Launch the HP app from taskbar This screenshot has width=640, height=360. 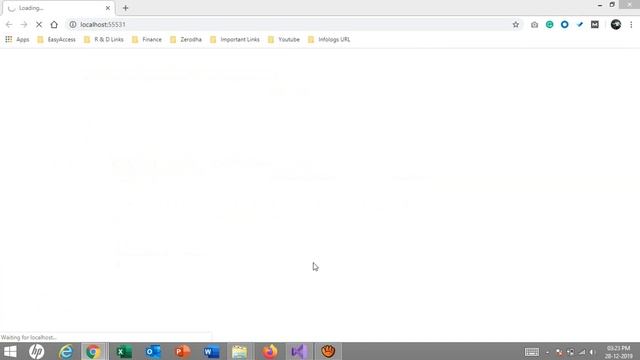coord(36,351)
